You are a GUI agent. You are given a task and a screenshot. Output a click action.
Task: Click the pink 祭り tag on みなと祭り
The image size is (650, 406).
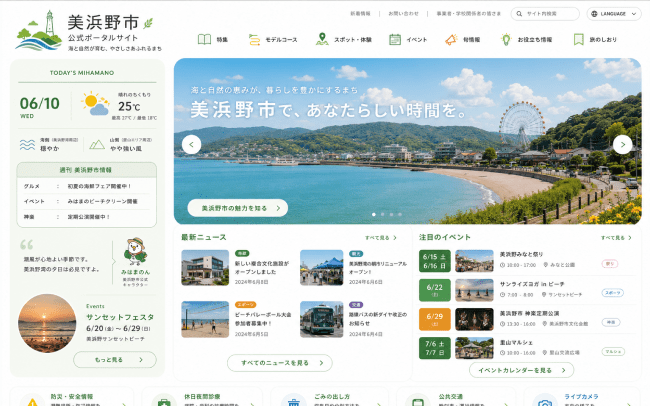coord(610,263)
